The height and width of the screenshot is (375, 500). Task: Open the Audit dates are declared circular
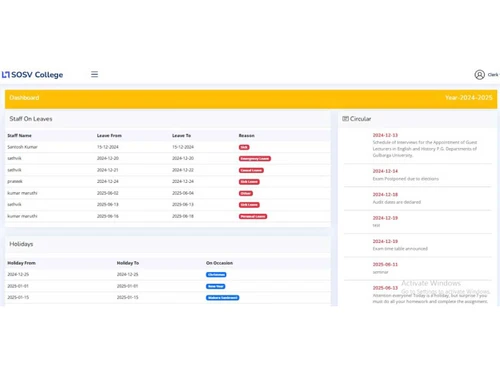[397, 202]
